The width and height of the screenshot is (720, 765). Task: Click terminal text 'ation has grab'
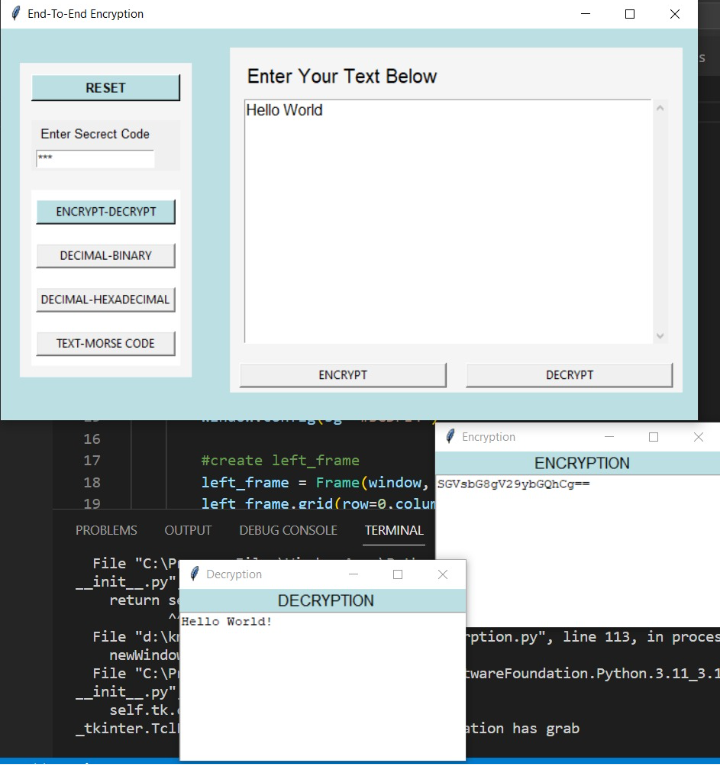[523, 728]
